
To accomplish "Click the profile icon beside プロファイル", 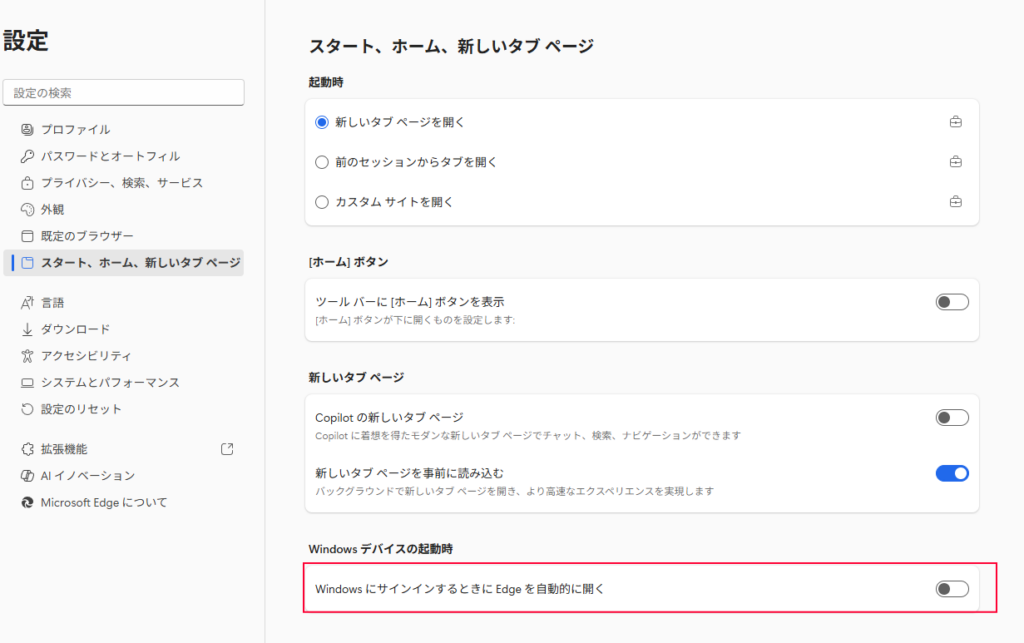I will 27,129.
